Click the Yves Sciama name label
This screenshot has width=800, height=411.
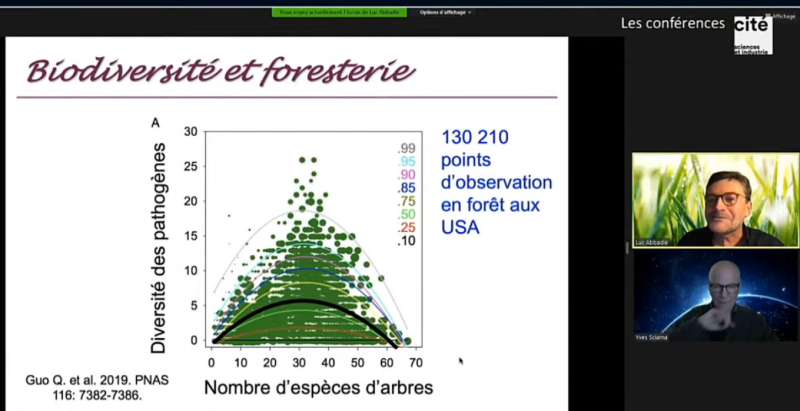(x=652, y=338)
